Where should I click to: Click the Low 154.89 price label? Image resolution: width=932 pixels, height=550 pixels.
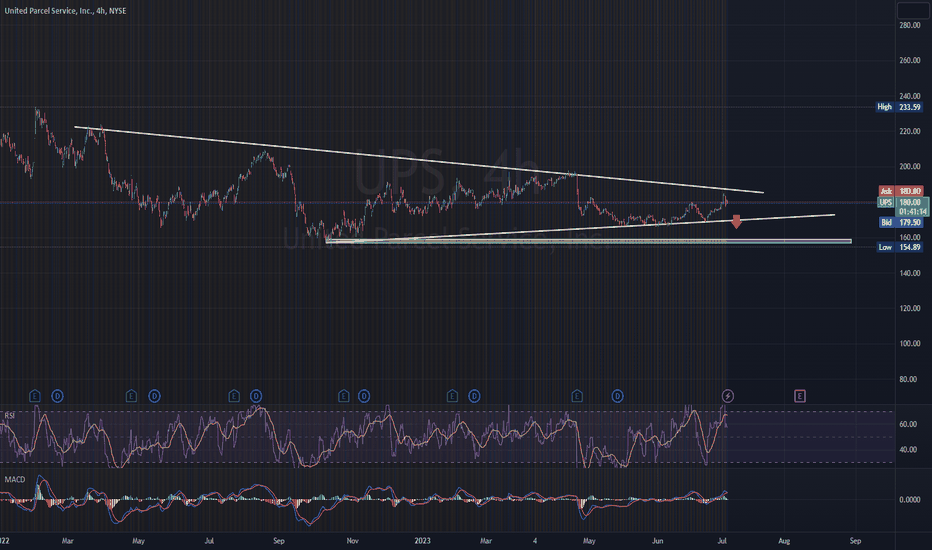(900, 247)
